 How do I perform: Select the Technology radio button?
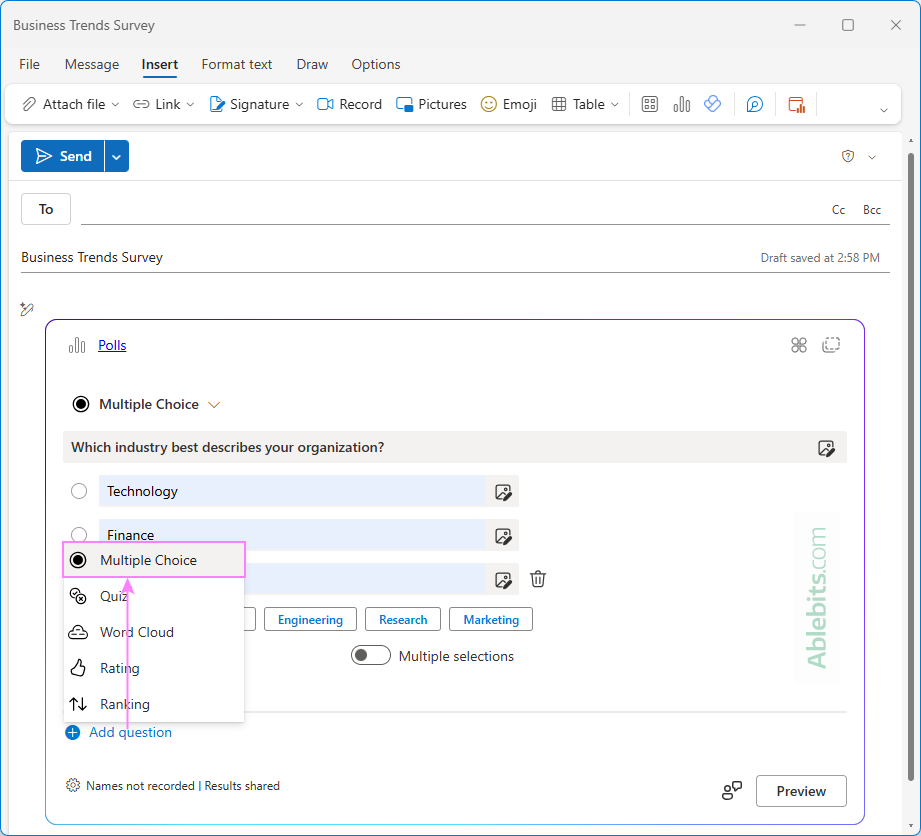(x=79, y=491)
